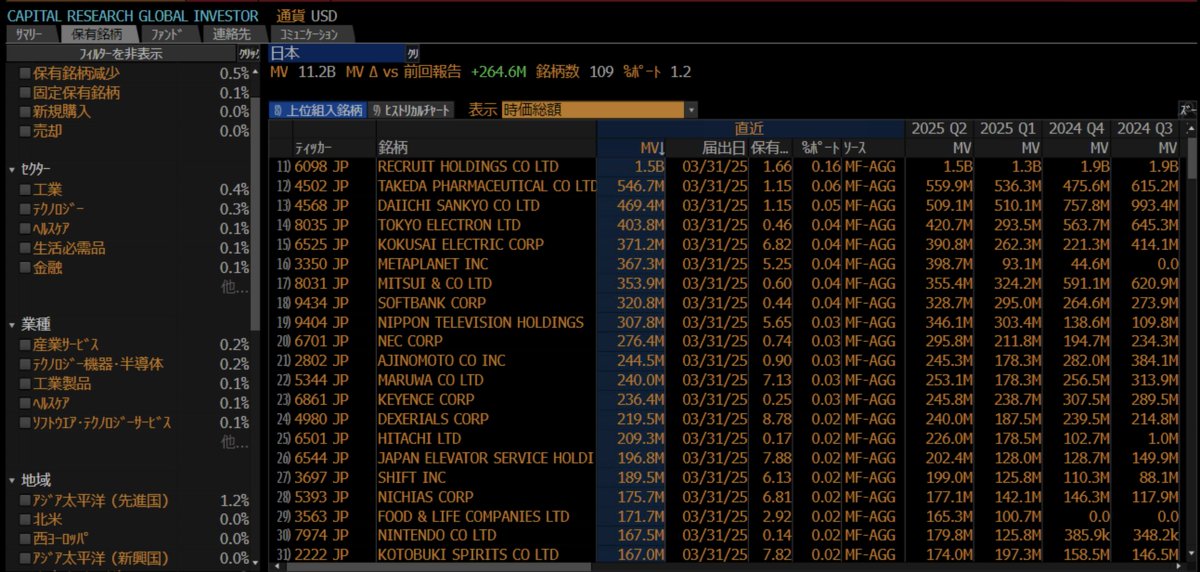Viewport: 1200px width, 572px height.
Task: Select the 上位組入銘柄 view button
Action: (318, 110)
